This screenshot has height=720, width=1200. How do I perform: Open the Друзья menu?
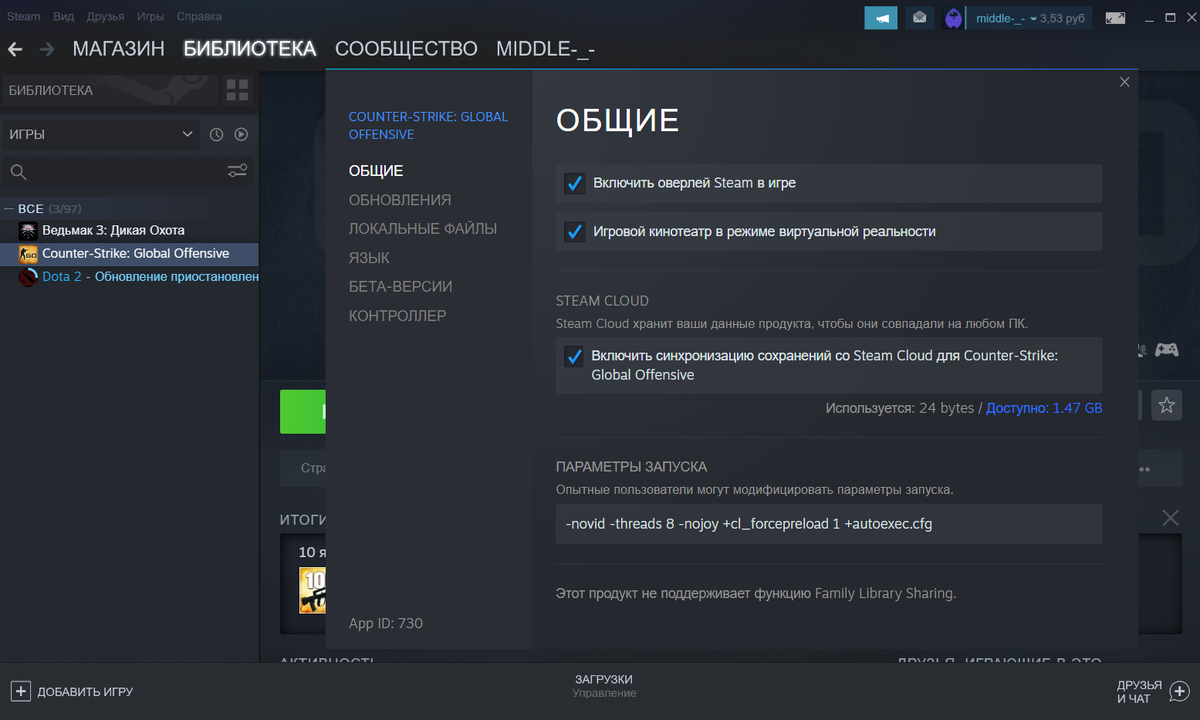click(106, 17)
